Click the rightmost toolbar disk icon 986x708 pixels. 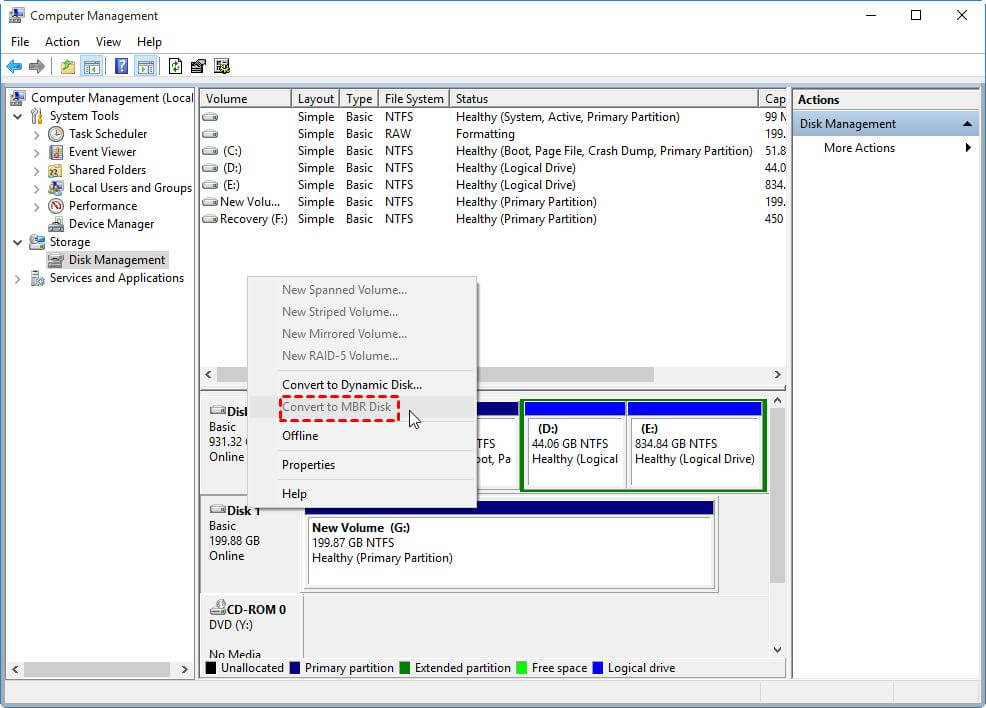(222, 66)
